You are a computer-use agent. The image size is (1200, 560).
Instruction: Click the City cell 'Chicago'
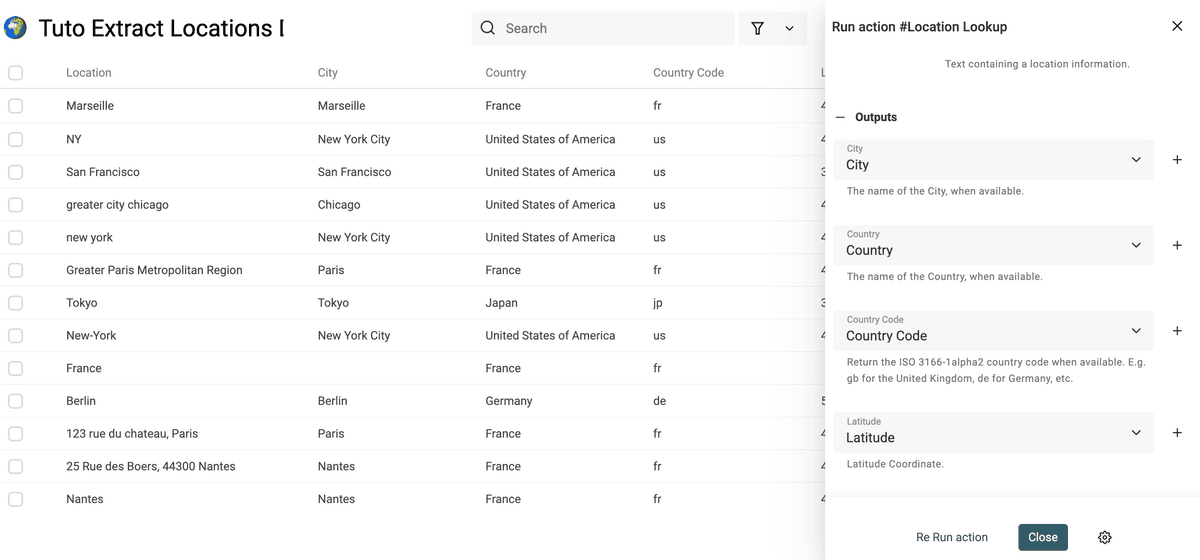pos(339,204)
